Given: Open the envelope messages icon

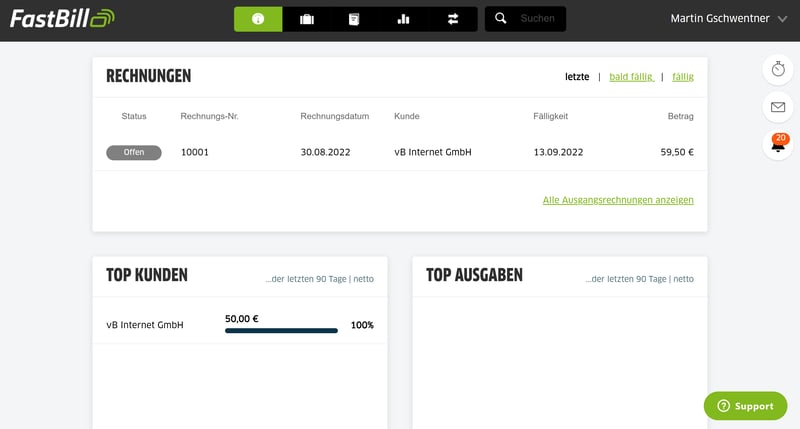Looking at the screenshot, I should [x=778, y=107].
